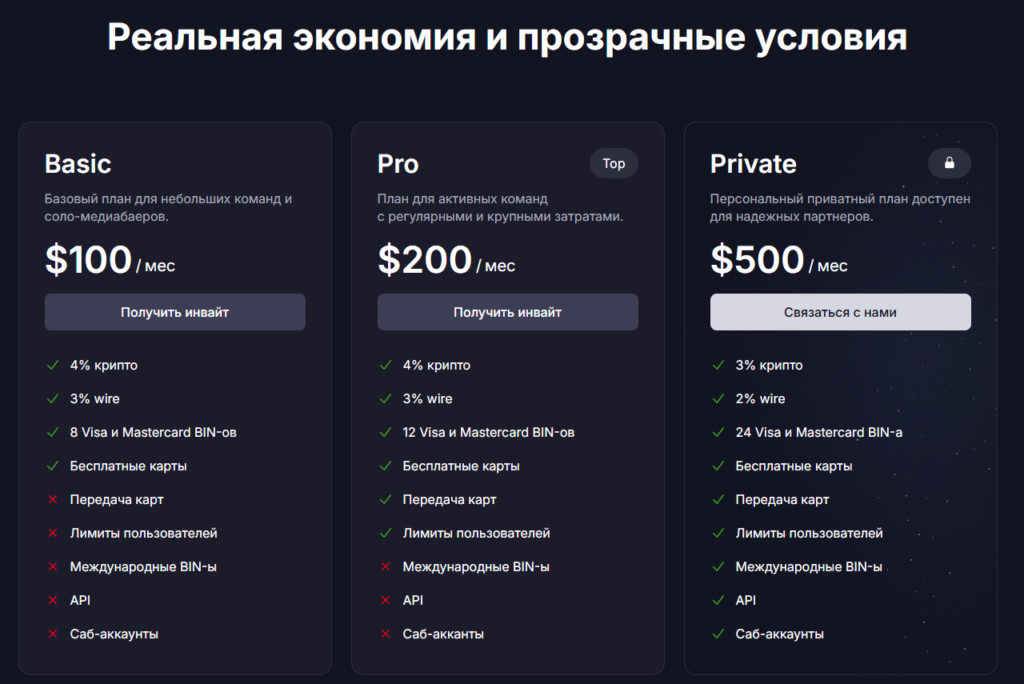Click the red cross beside Basic API
The image size is (1024, 684).
tap(53, 600)
